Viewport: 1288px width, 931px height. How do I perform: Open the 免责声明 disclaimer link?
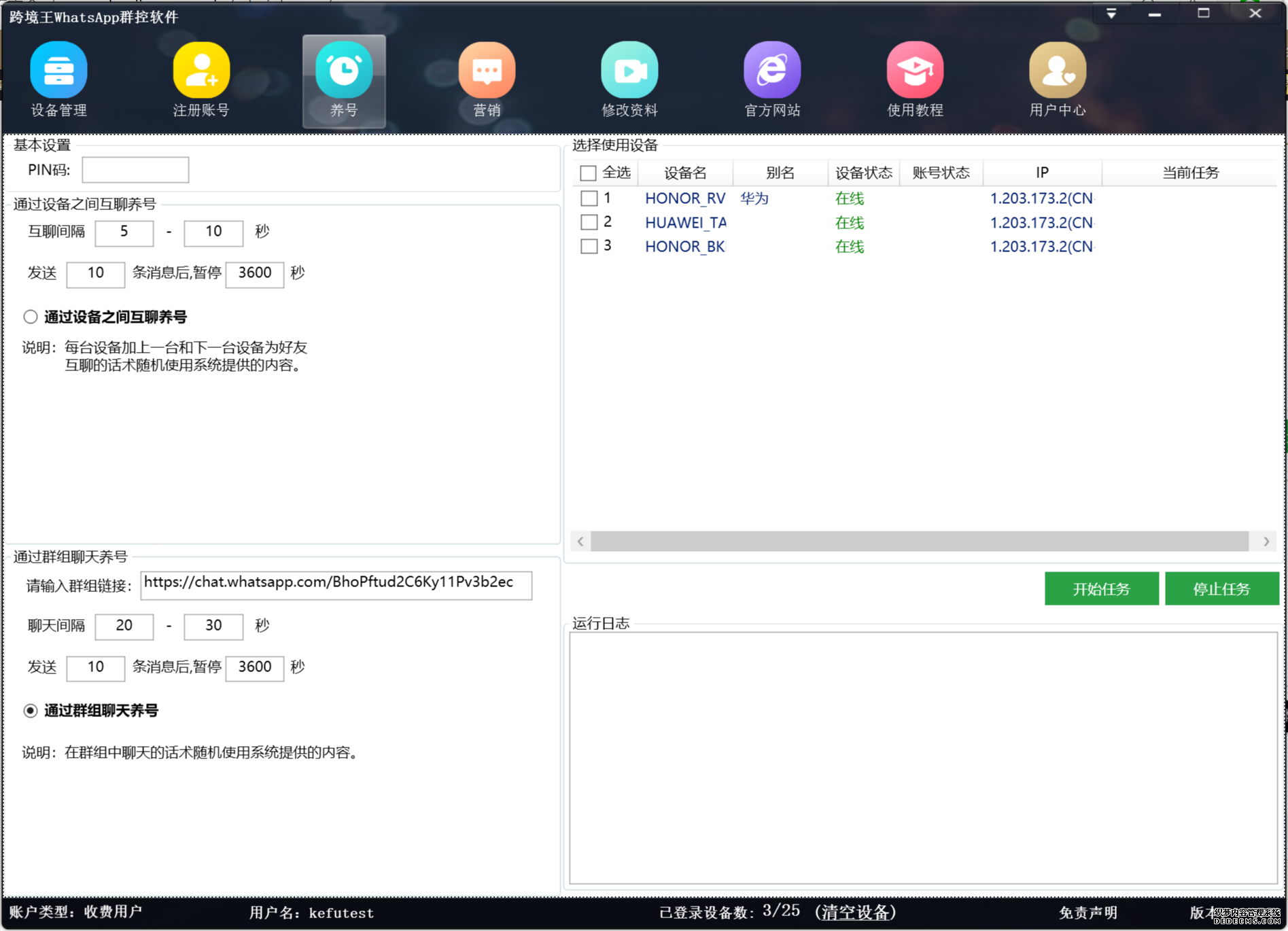pos(1087,913)
